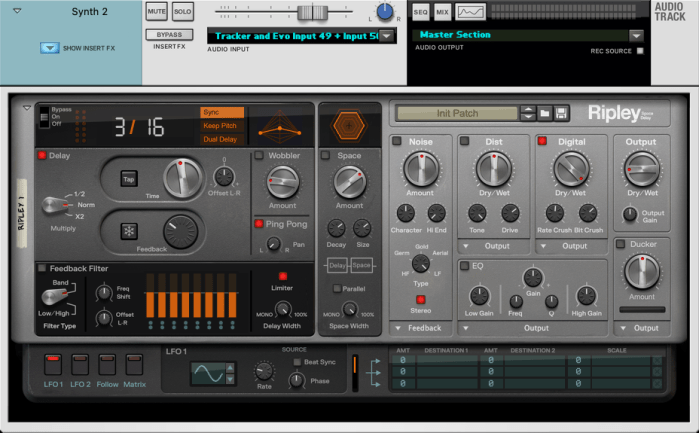This screenshot has height=433, width=699.
Task: Open the patch browser folder icon
Action: coord(544,113)
